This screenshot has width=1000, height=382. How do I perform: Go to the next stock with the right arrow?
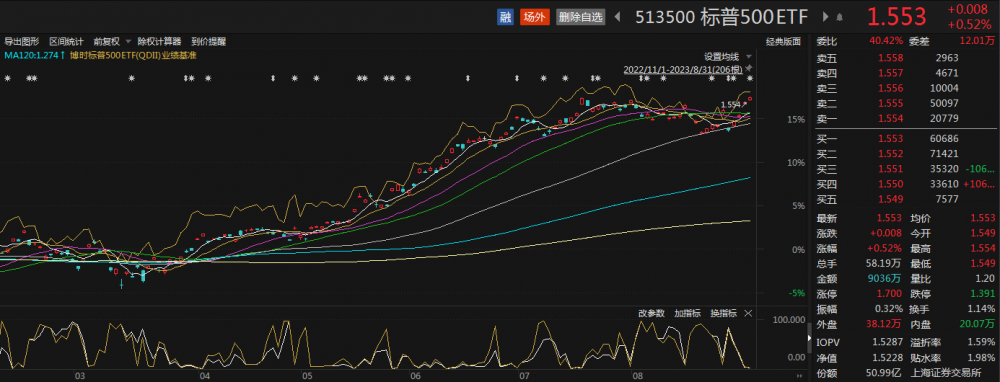click(x=825, y=17)
